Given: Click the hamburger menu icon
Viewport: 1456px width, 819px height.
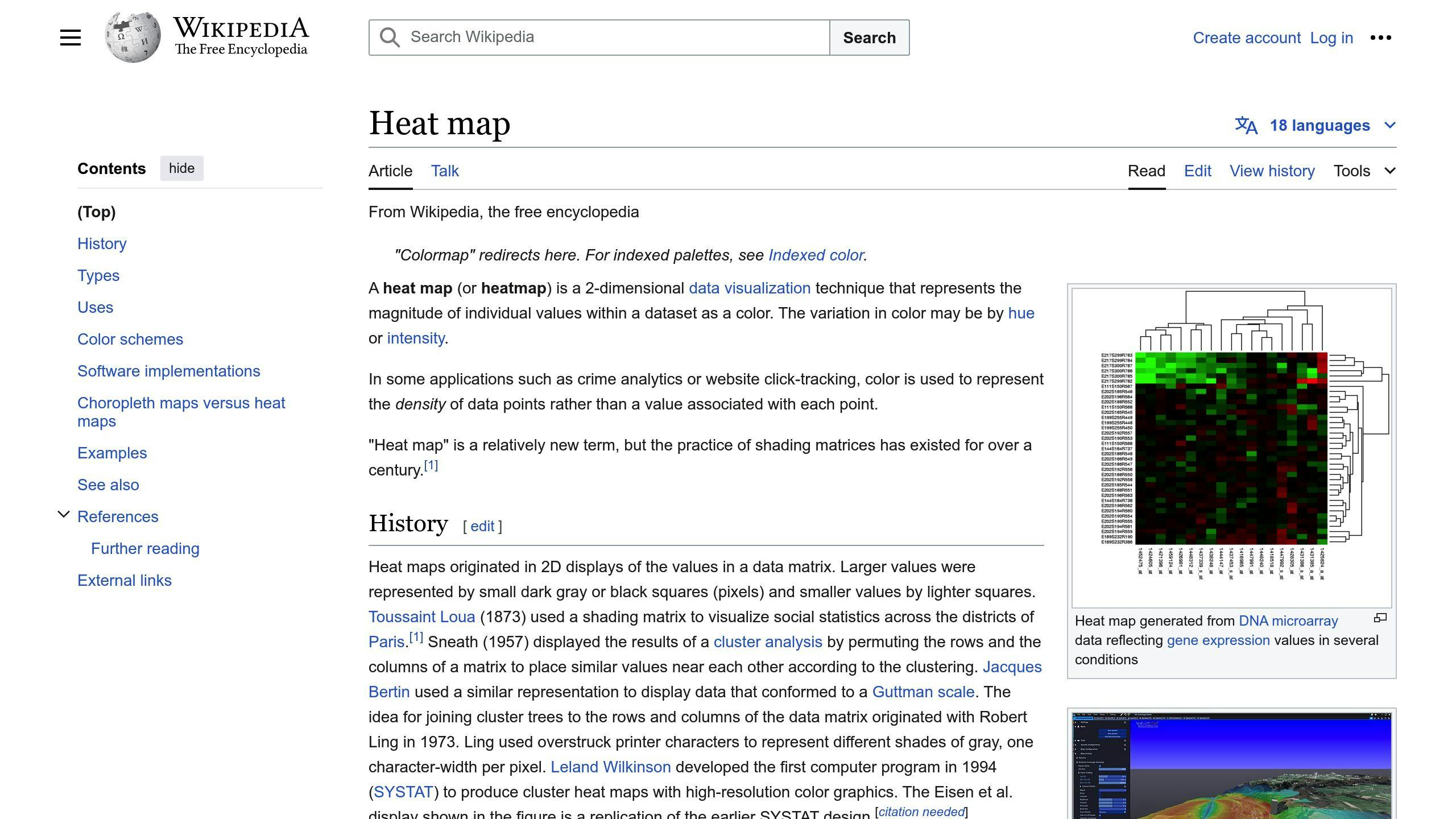Looking at the screenshot, I should [69, 38].
